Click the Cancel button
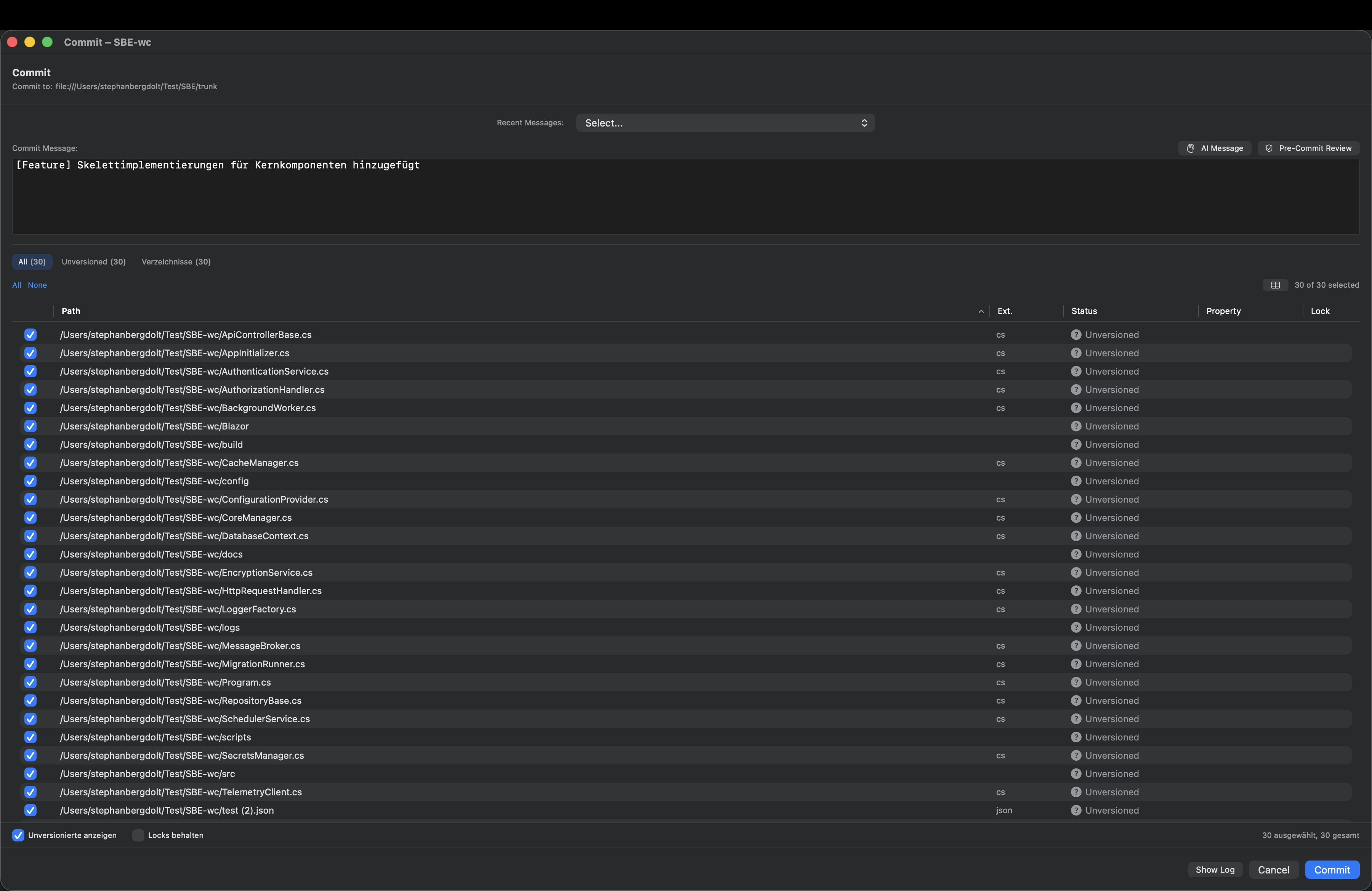The height and width of the screenshot is (891, 1372). [x=1273, y=869]
